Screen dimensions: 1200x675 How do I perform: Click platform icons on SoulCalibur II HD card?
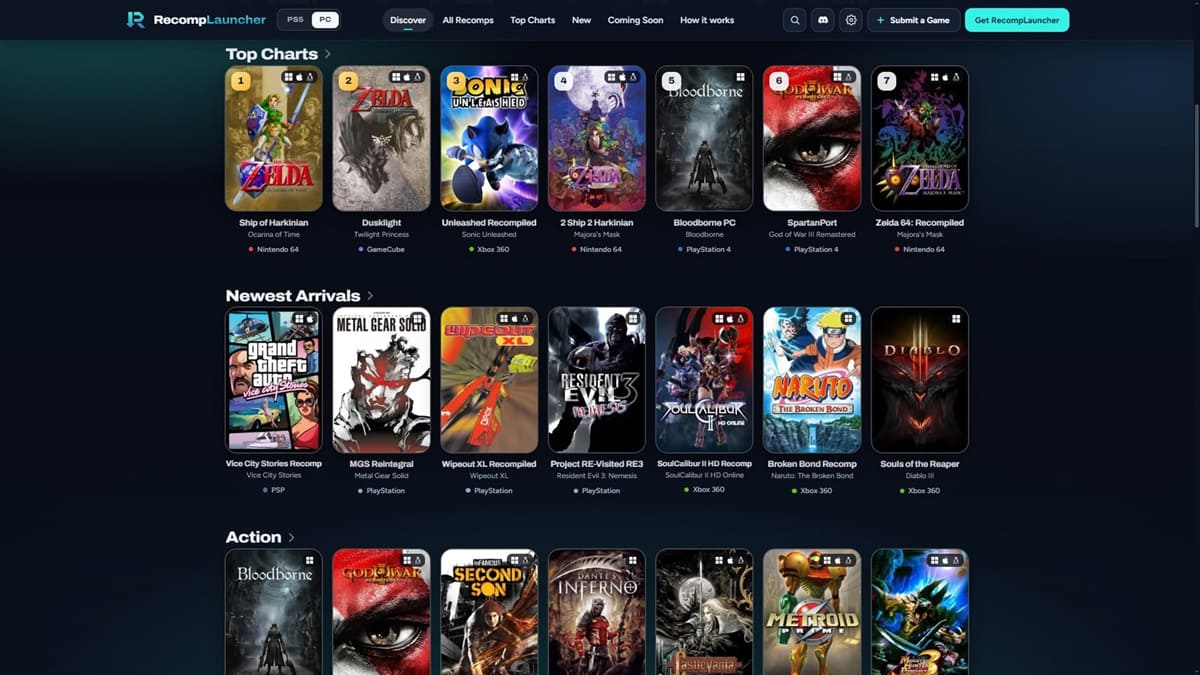point(730,318)
